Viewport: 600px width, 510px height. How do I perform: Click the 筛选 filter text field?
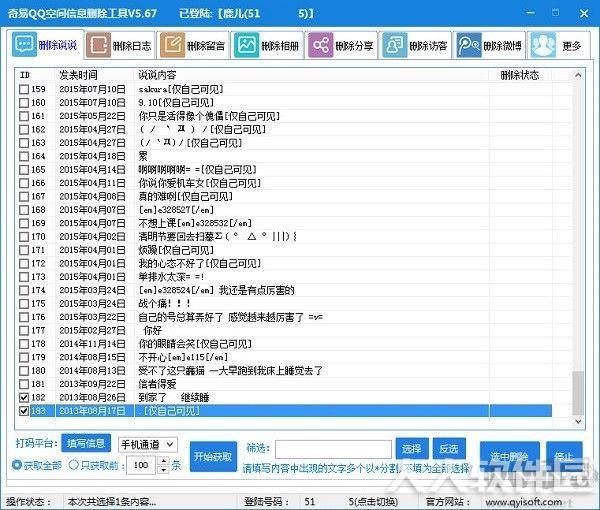[333, 449]
